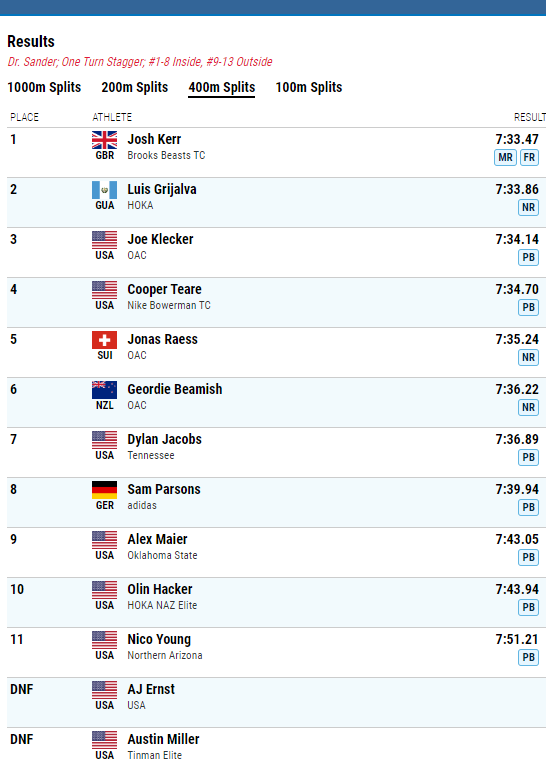
Task: Open Cooper Teare's athlete link
Action: coord(164,290)
